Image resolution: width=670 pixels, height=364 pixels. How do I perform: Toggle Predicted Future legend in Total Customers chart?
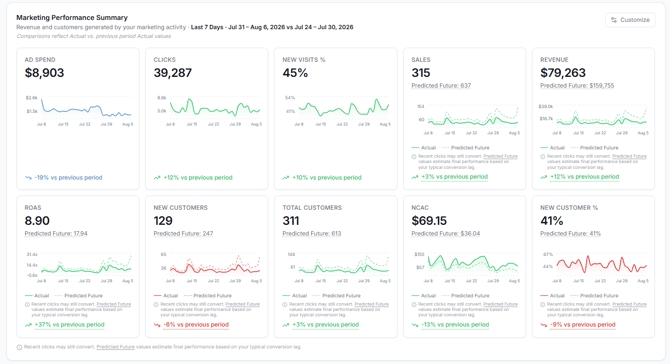point(336,296)
